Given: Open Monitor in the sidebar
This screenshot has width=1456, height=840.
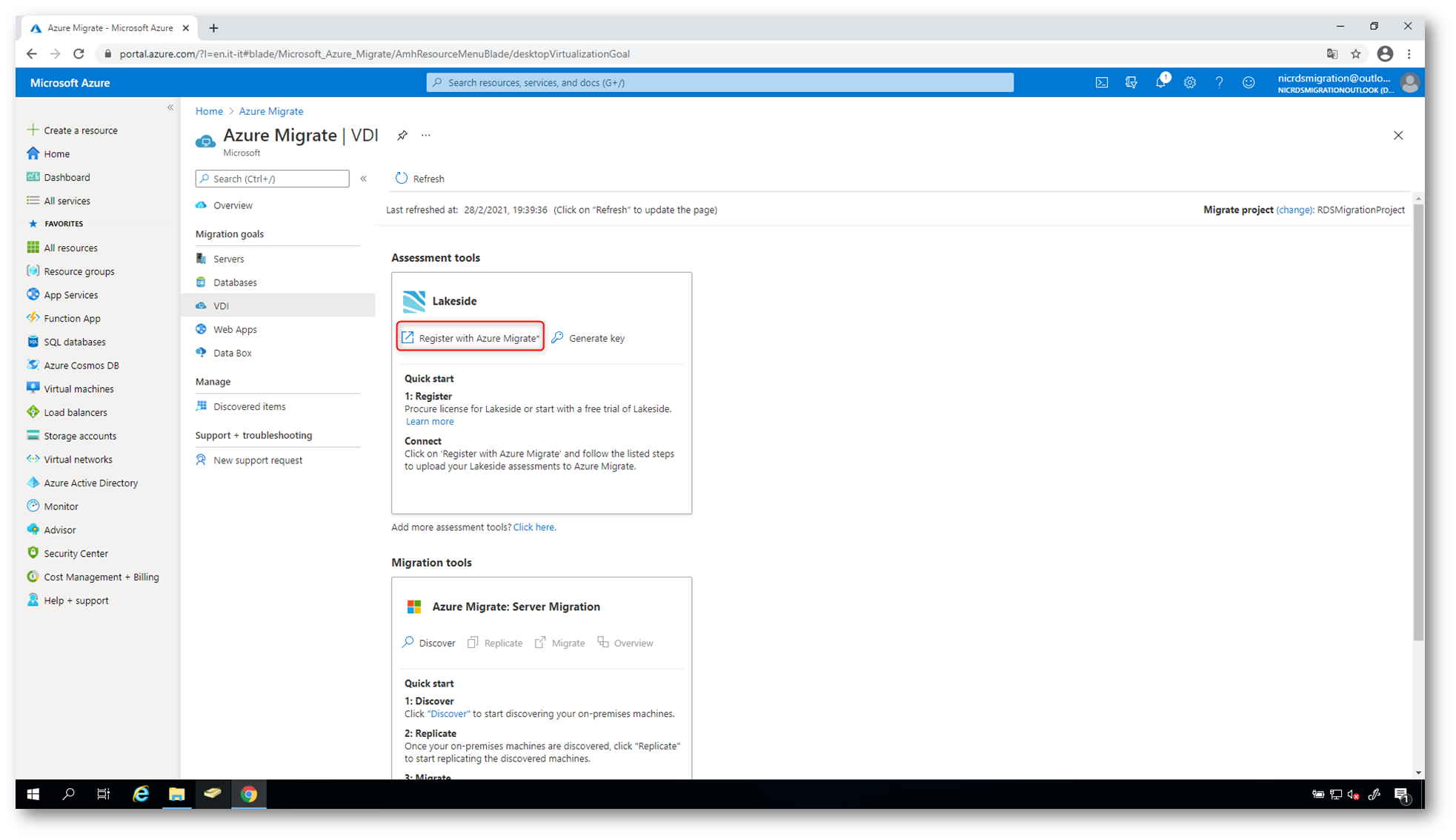Looking at the screenshot, I should [53, 506].
